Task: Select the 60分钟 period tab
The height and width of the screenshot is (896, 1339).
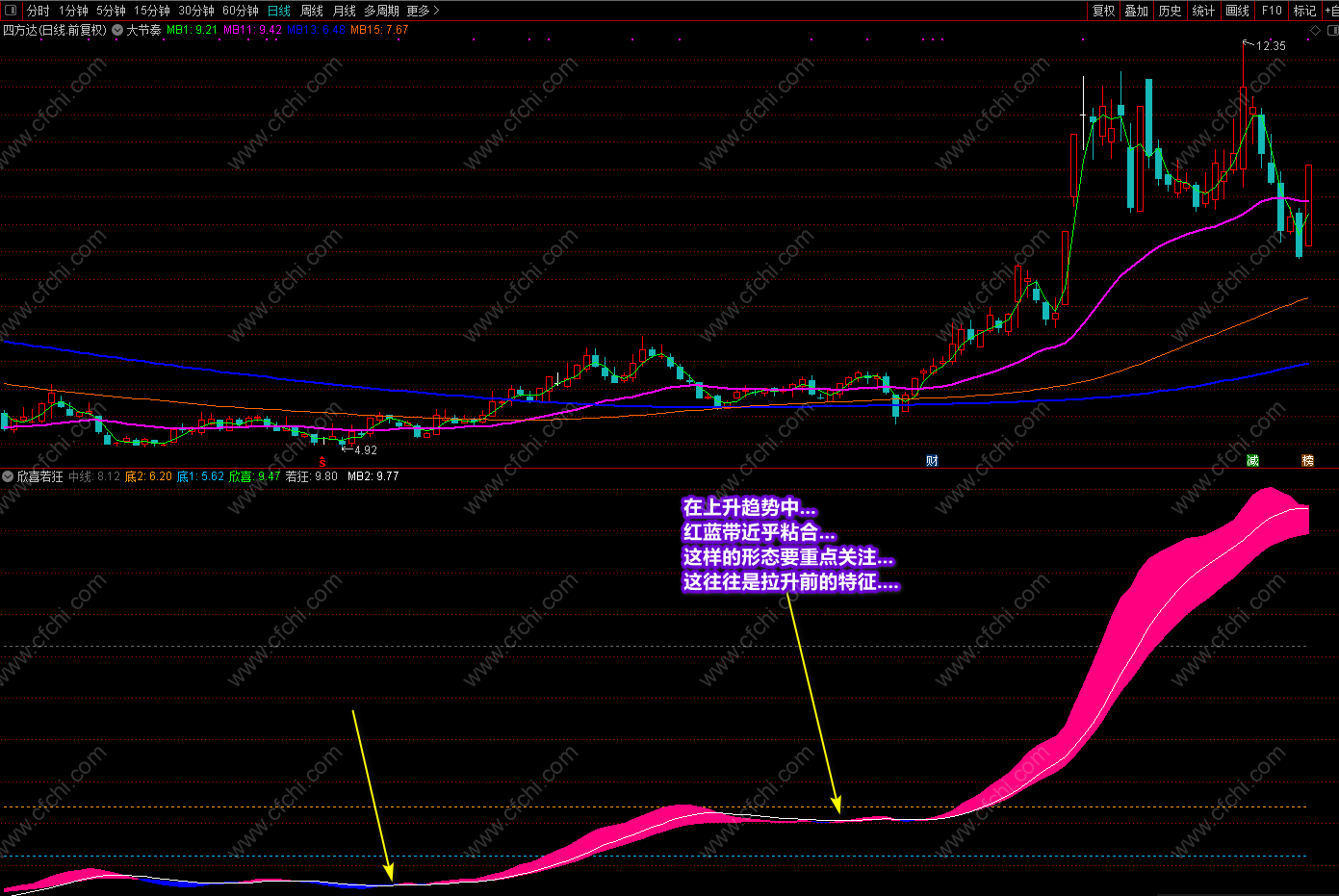Action: (x=241, y=11)
